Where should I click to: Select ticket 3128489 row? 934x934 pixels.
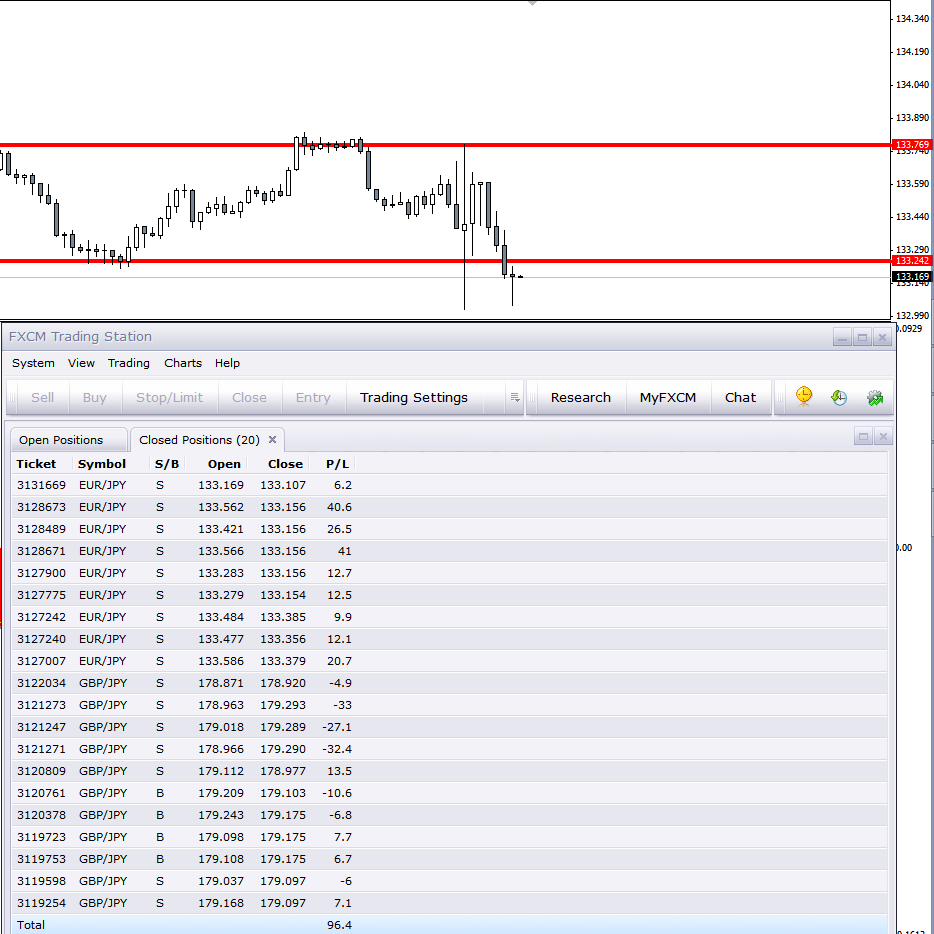449,530
